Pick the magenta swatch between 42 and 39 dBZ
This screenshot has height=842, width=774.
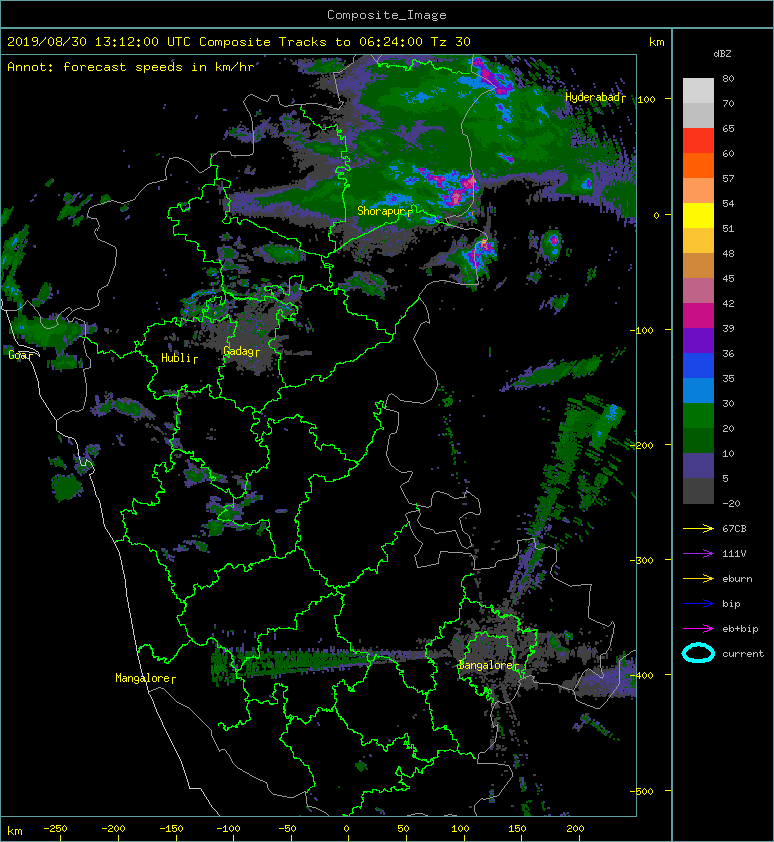[x=698, y=316]
